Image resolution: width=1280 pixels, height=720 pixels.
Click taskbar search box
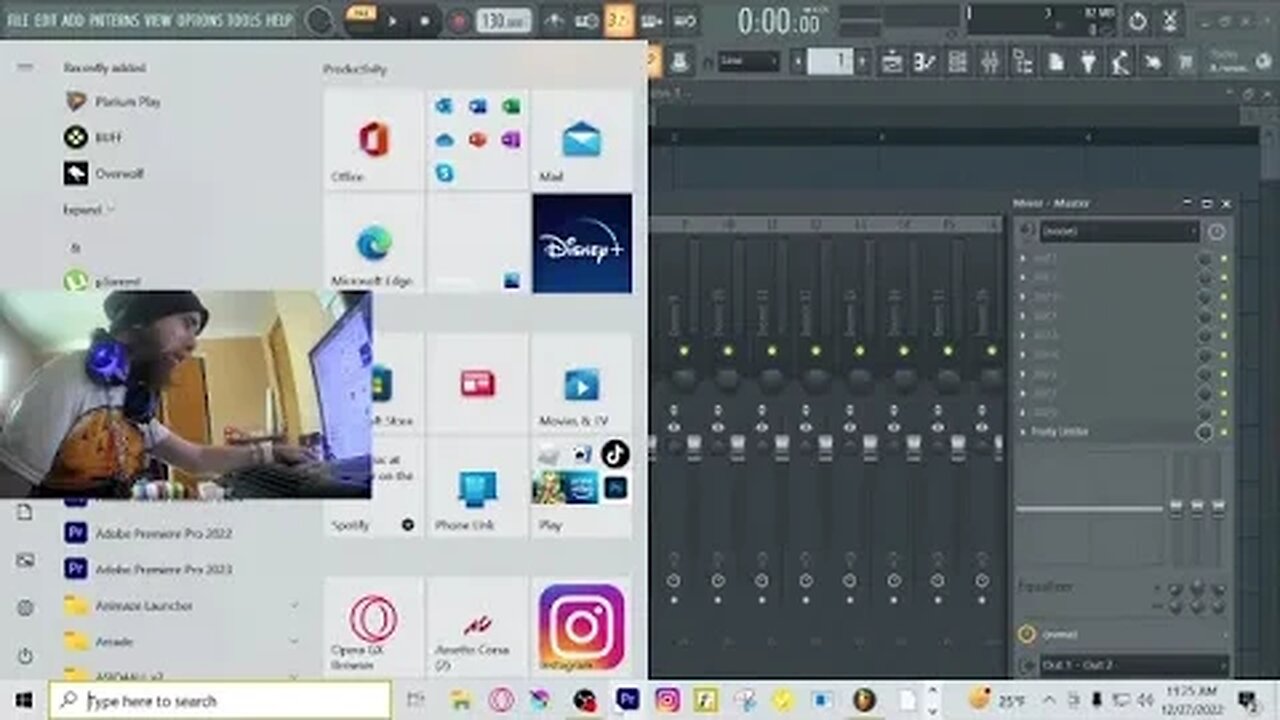point(221,700)
